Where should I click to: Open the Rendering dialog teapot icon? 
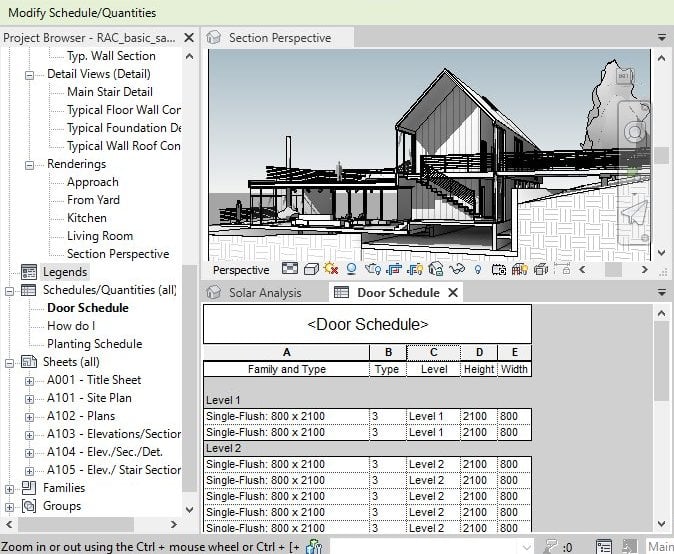pos(373,269)
